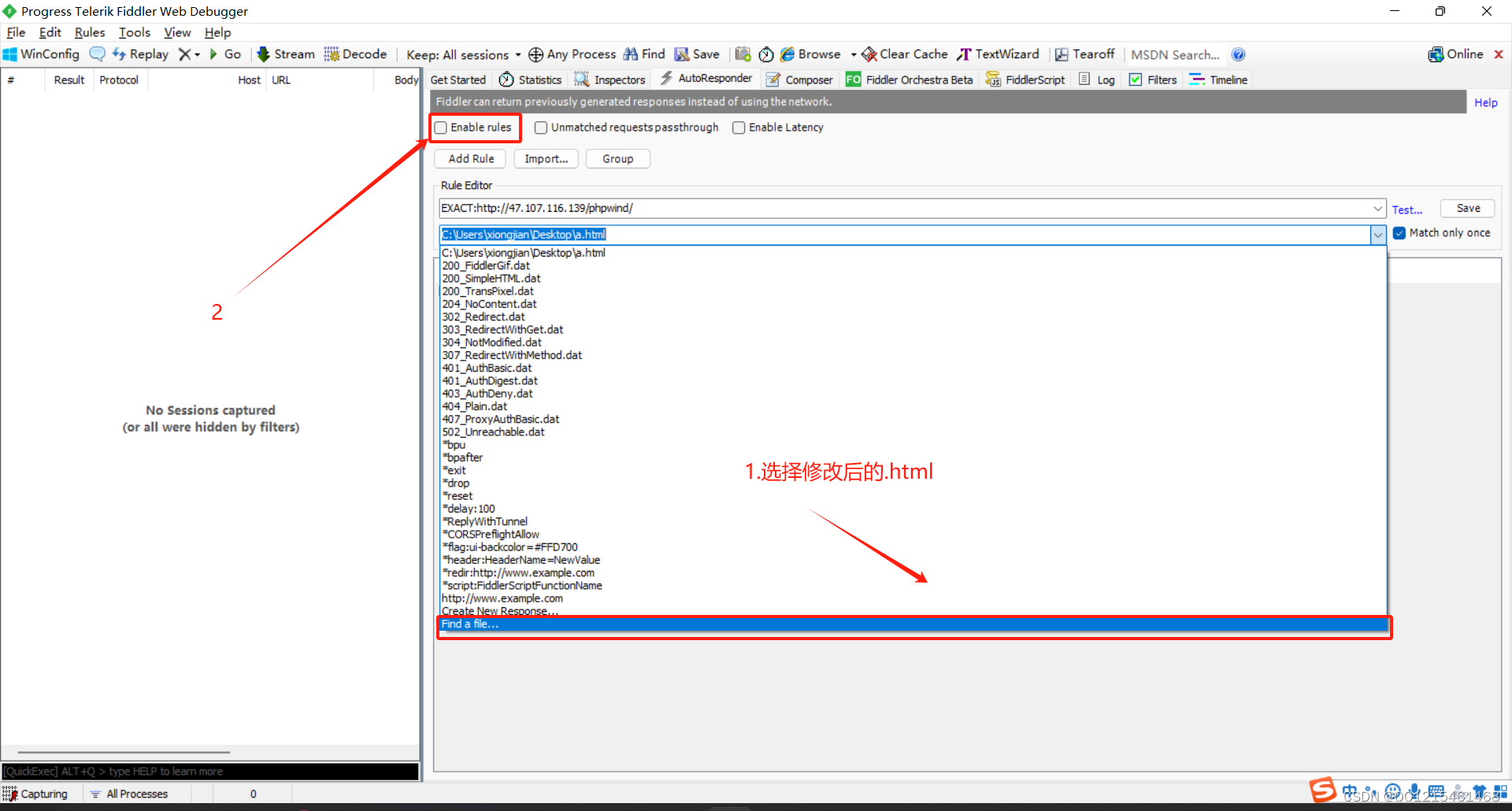Close toolbar with the red X

[1499, 54]
